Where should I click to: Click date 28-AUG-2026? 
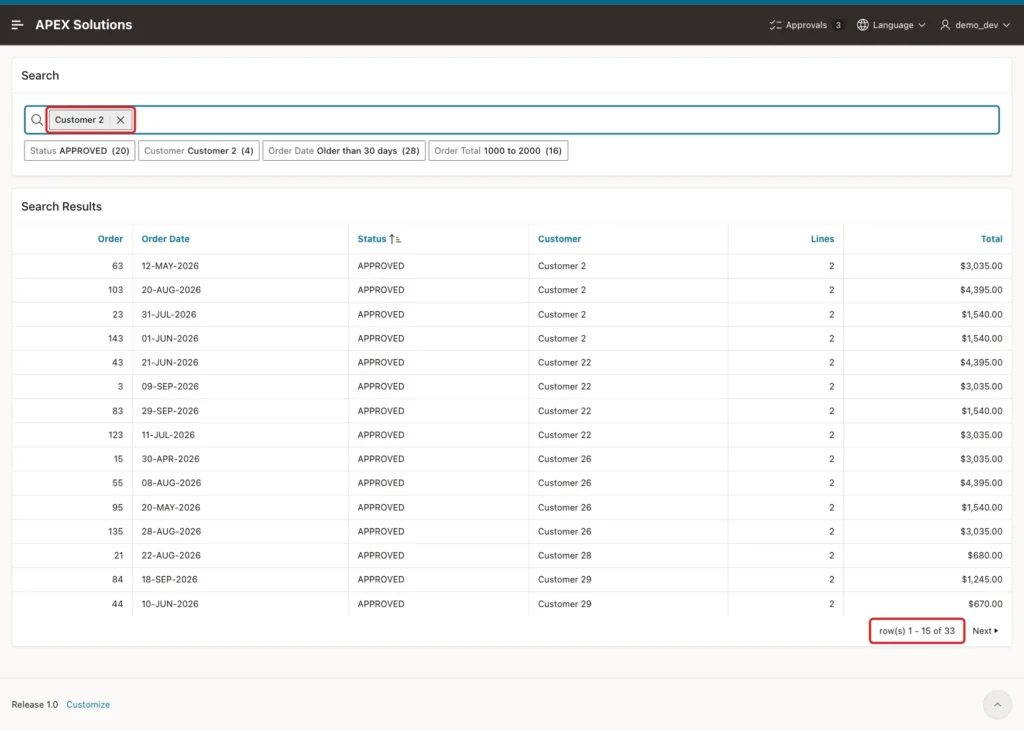click(171, 532)
